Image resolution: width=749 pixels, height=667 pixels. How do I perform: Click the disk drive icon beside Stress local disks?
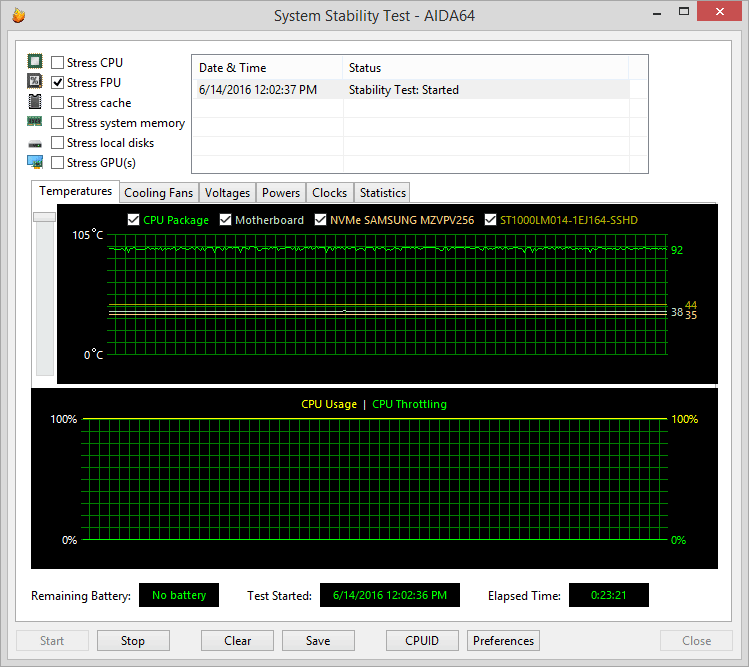pos(34,143)
